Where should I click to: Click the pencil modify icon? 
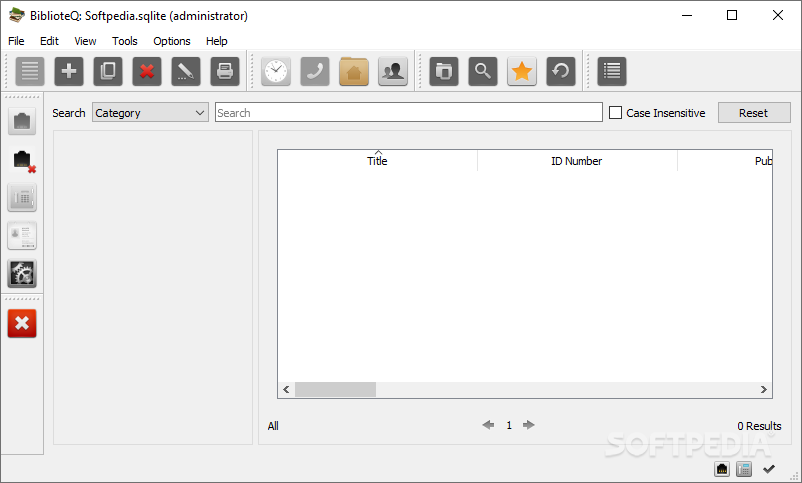186,71
